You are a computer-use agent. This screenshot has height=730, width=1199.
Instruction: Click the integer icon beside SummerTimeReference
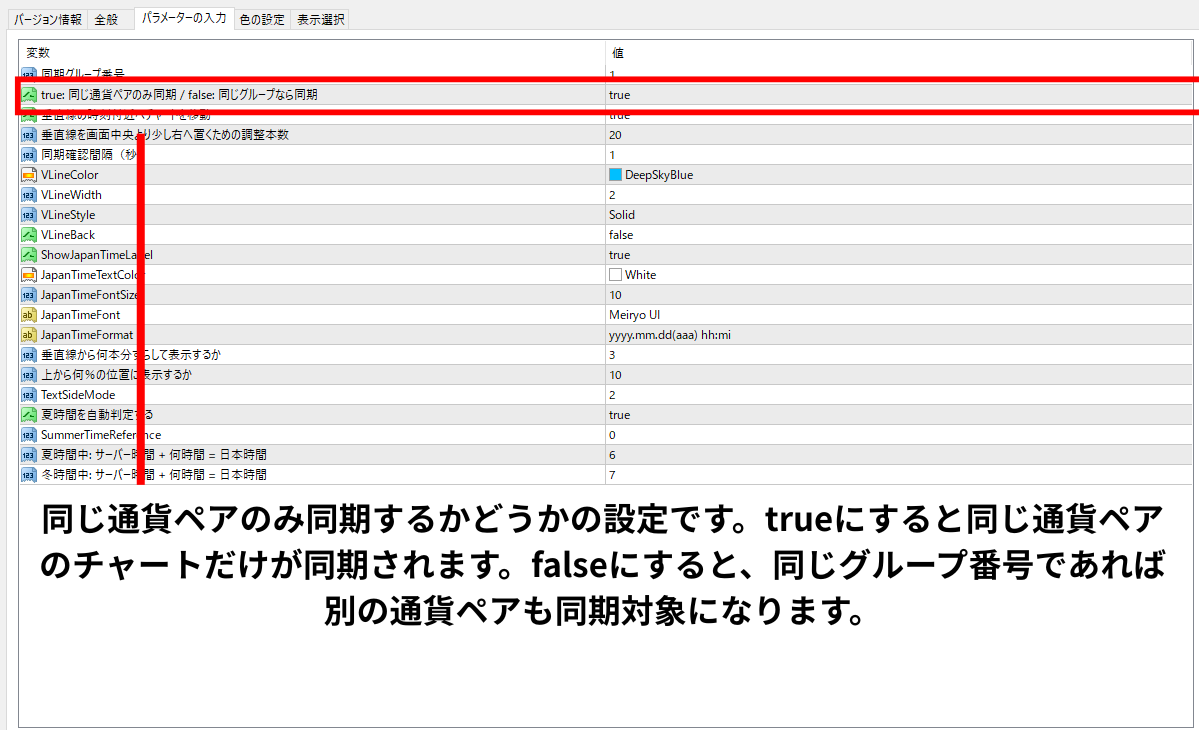click(x=29, y=435)
